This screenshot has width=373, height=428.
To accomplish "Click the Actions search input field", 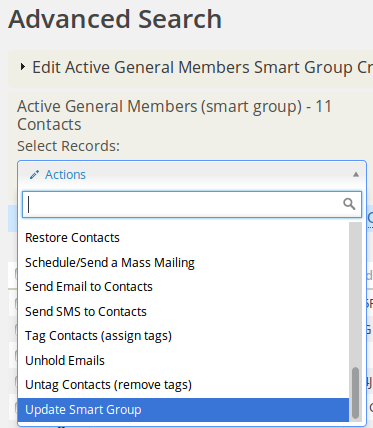I will pos(192,204).
